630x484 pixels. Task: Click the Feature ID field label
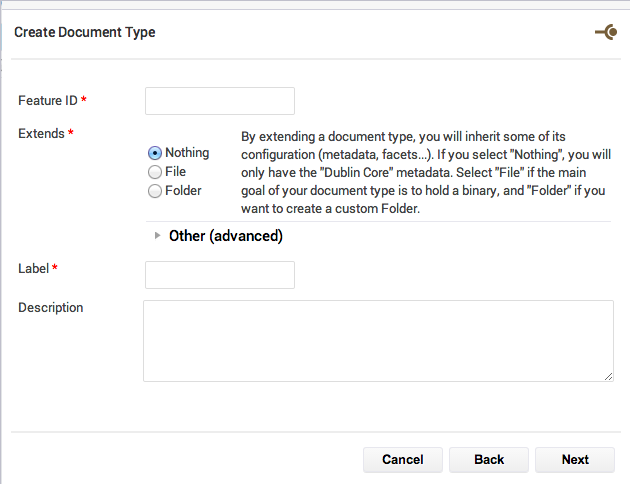48,100
